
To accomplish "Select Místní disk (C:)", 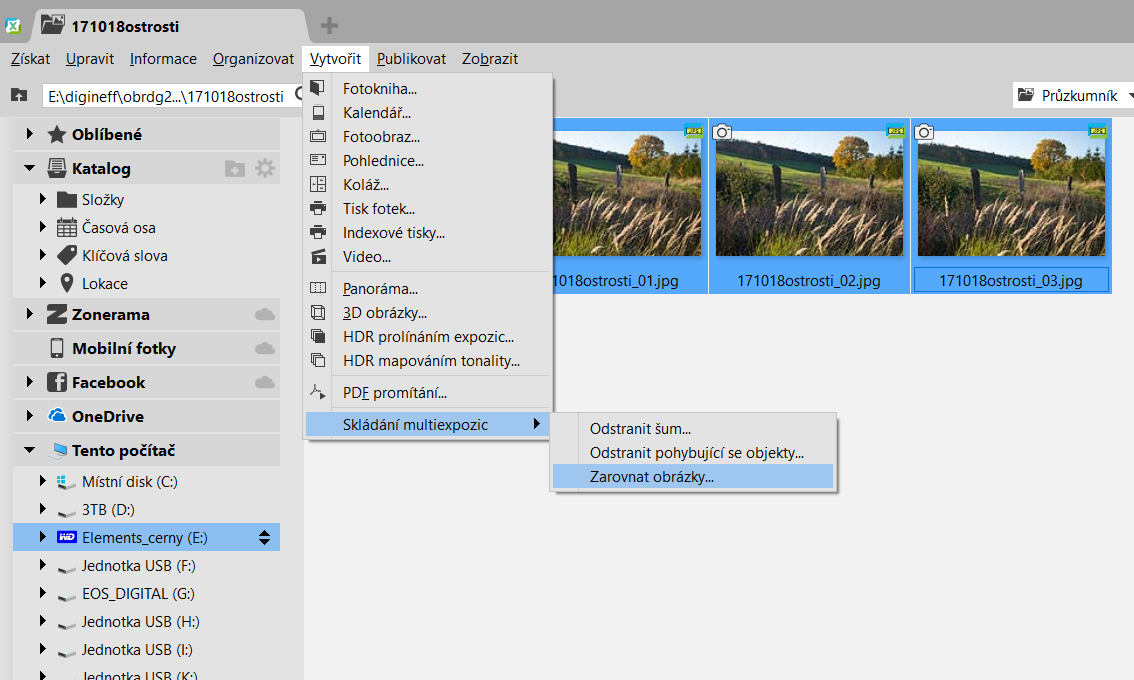I will click(129, 482).
